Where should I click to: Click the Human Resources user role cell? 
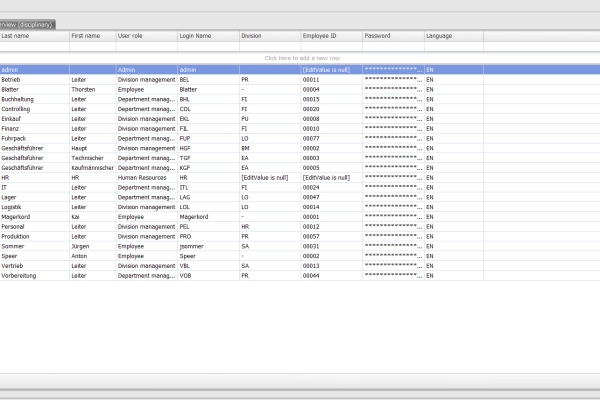coord(147,178)
